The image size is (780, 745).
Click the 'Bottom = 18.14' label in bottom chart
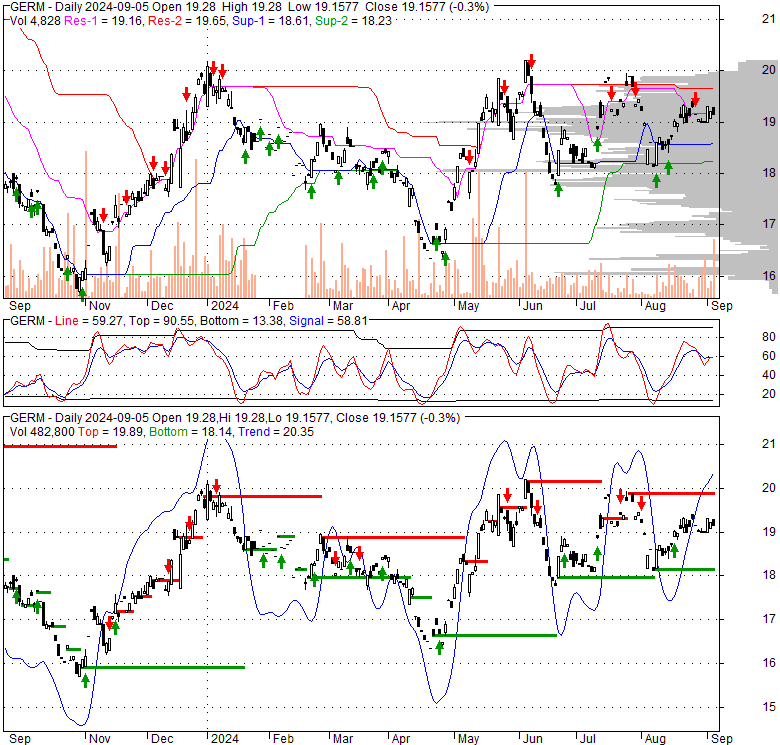click(191, 432)
